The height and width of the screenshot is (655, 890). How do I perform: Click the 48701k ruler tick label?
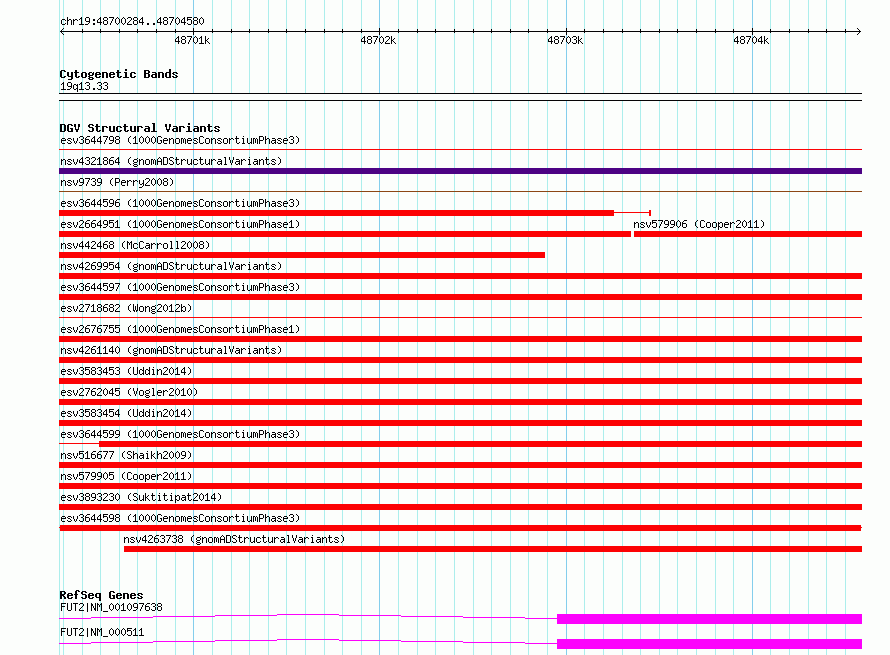[x=192, y=40]
